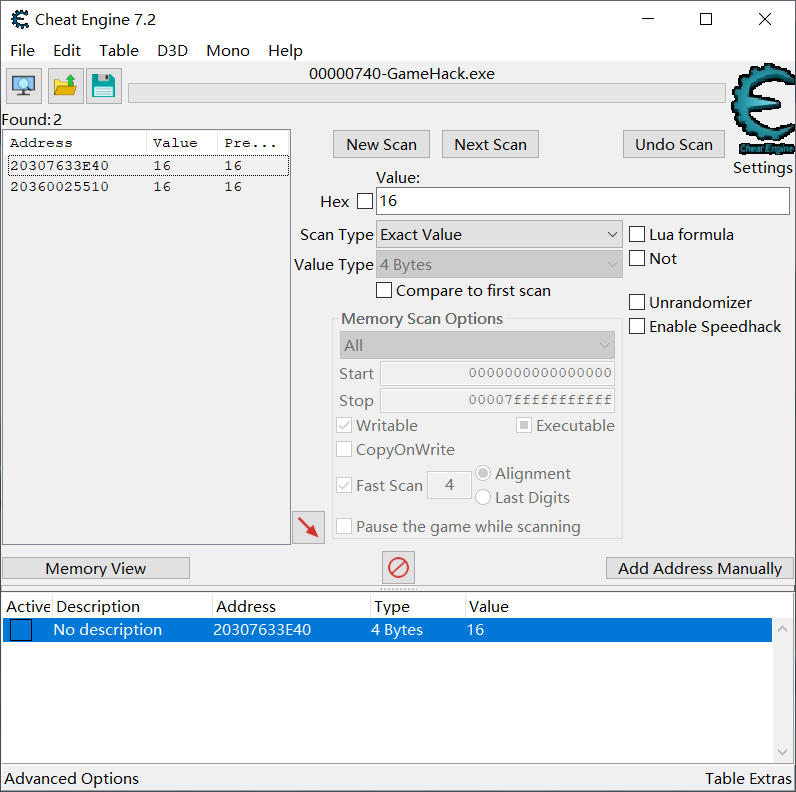Click address table scrollbar down arrow

[x=782, y=752]
